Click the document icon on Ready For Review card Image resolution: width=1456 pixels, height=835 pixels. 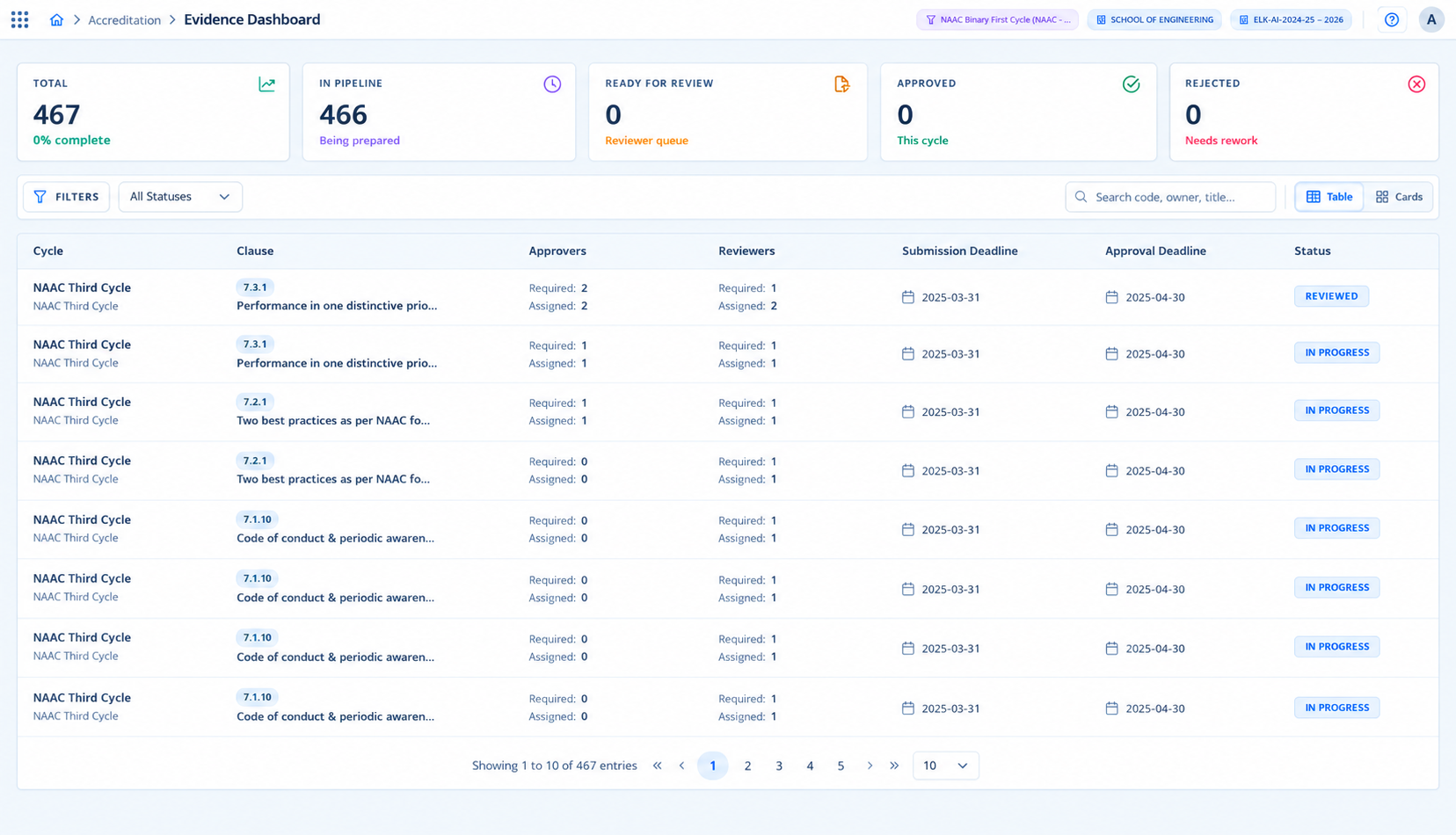pyautogui.click(x=841, y=84)
